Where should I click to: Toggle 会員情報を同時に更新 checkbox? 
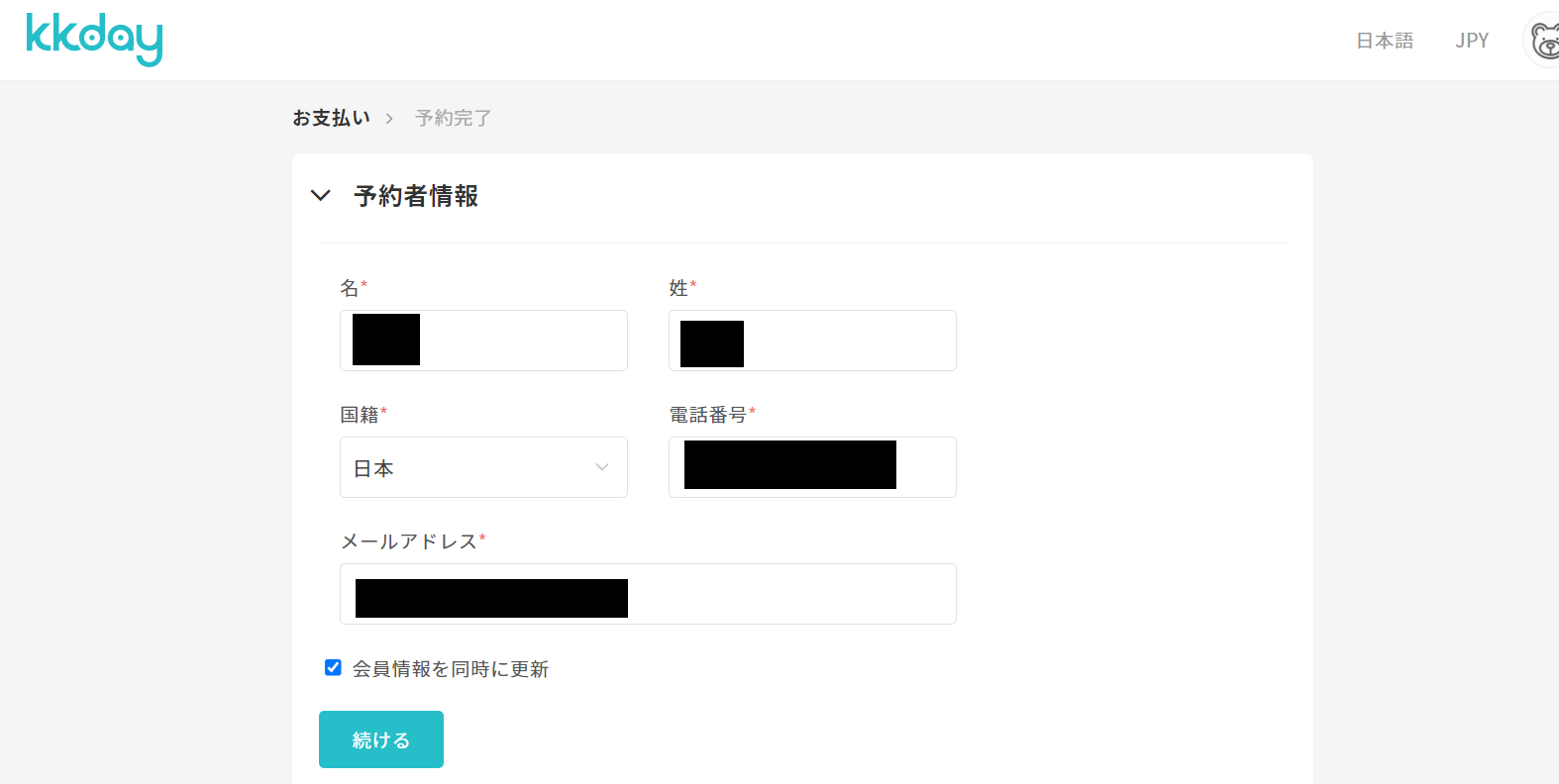click(x=334, y=668)
